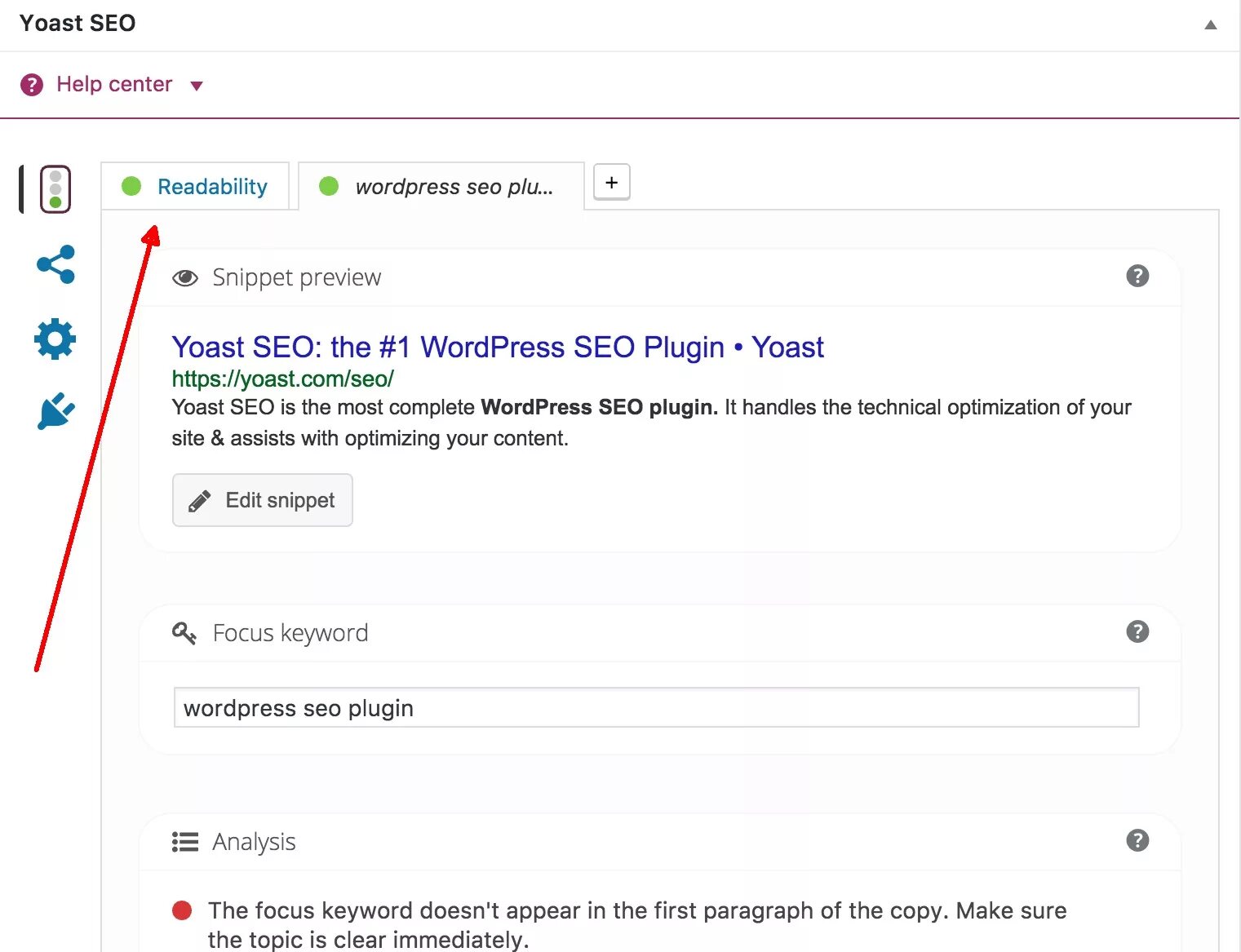Open the Help center link
The image size is (1241, 952).
[114, 84]
